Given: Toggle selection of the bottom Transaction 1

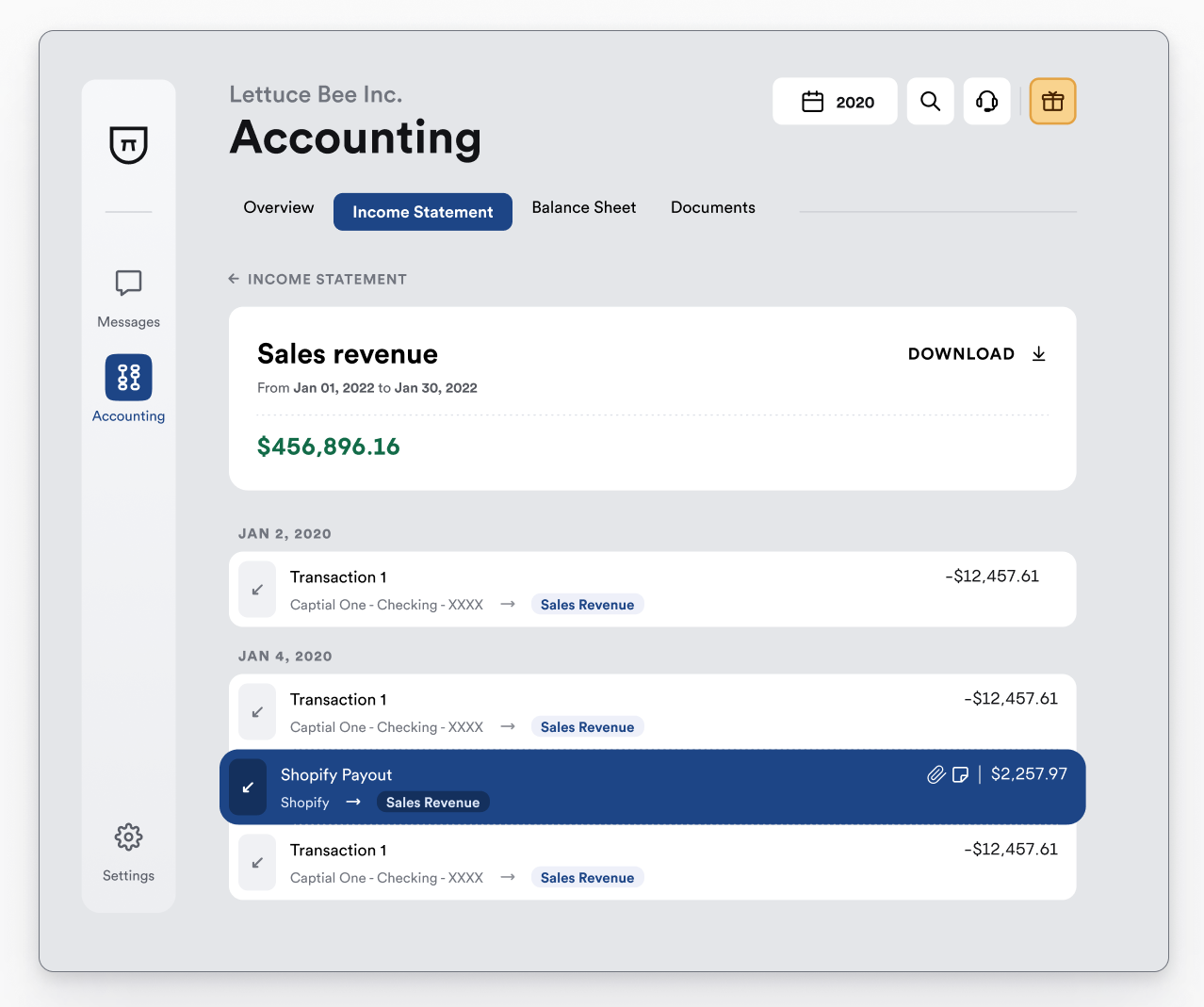Looking at the screenshot, I should (257, 862).
